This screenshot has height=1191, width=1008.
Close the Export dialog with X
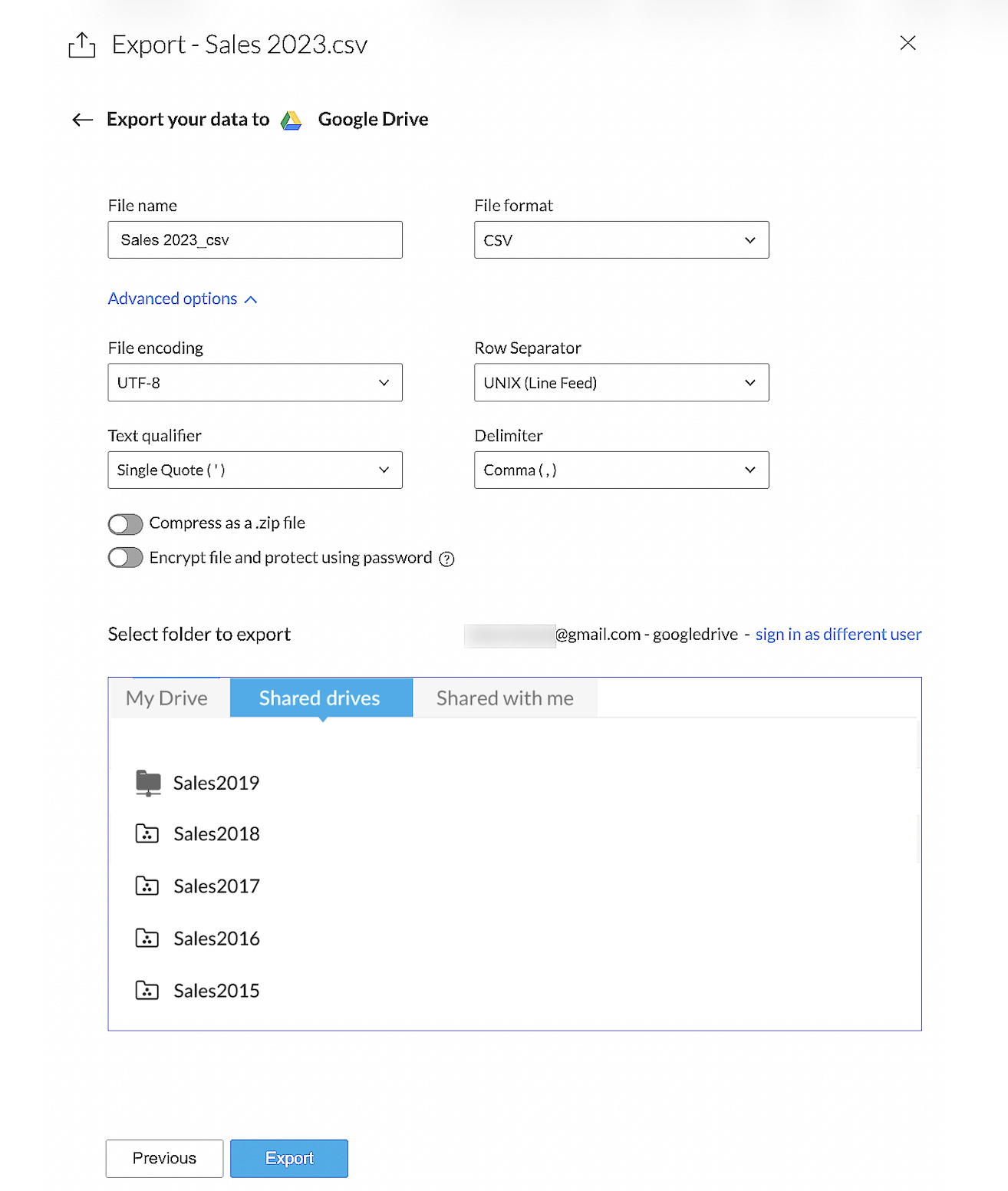click(x=908, y=43)
